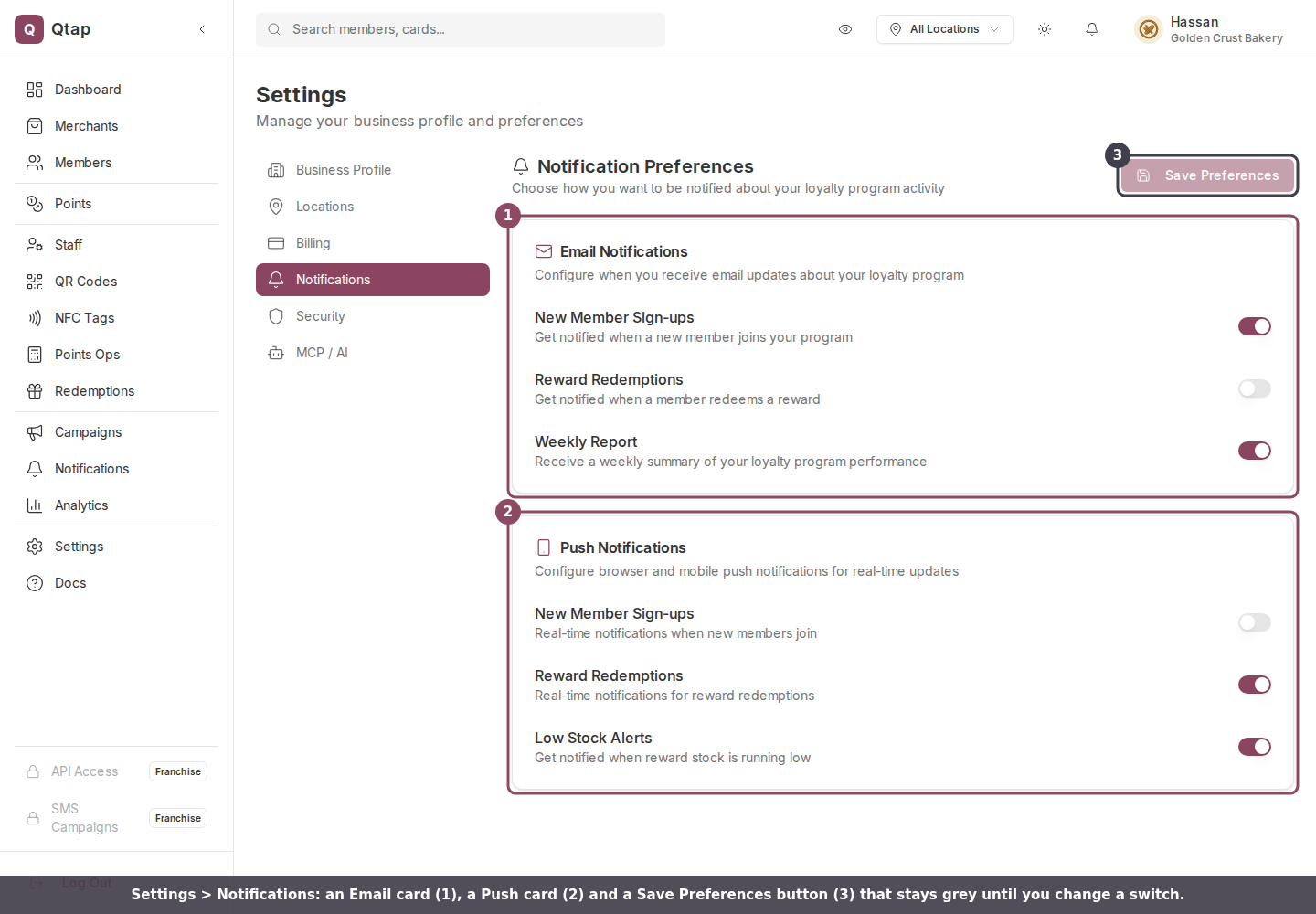This screenshot has height=914, width=1316.
Task: Click the Staff icon in sidebar
Action: click(x=35, y=245)
